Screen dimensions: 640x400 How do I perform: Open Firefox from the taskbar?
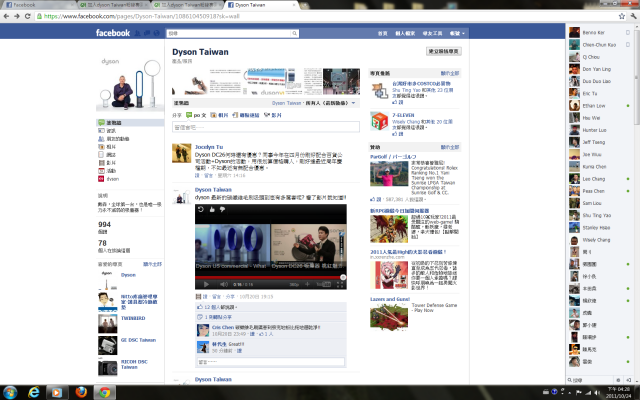[x=81, y=393]
